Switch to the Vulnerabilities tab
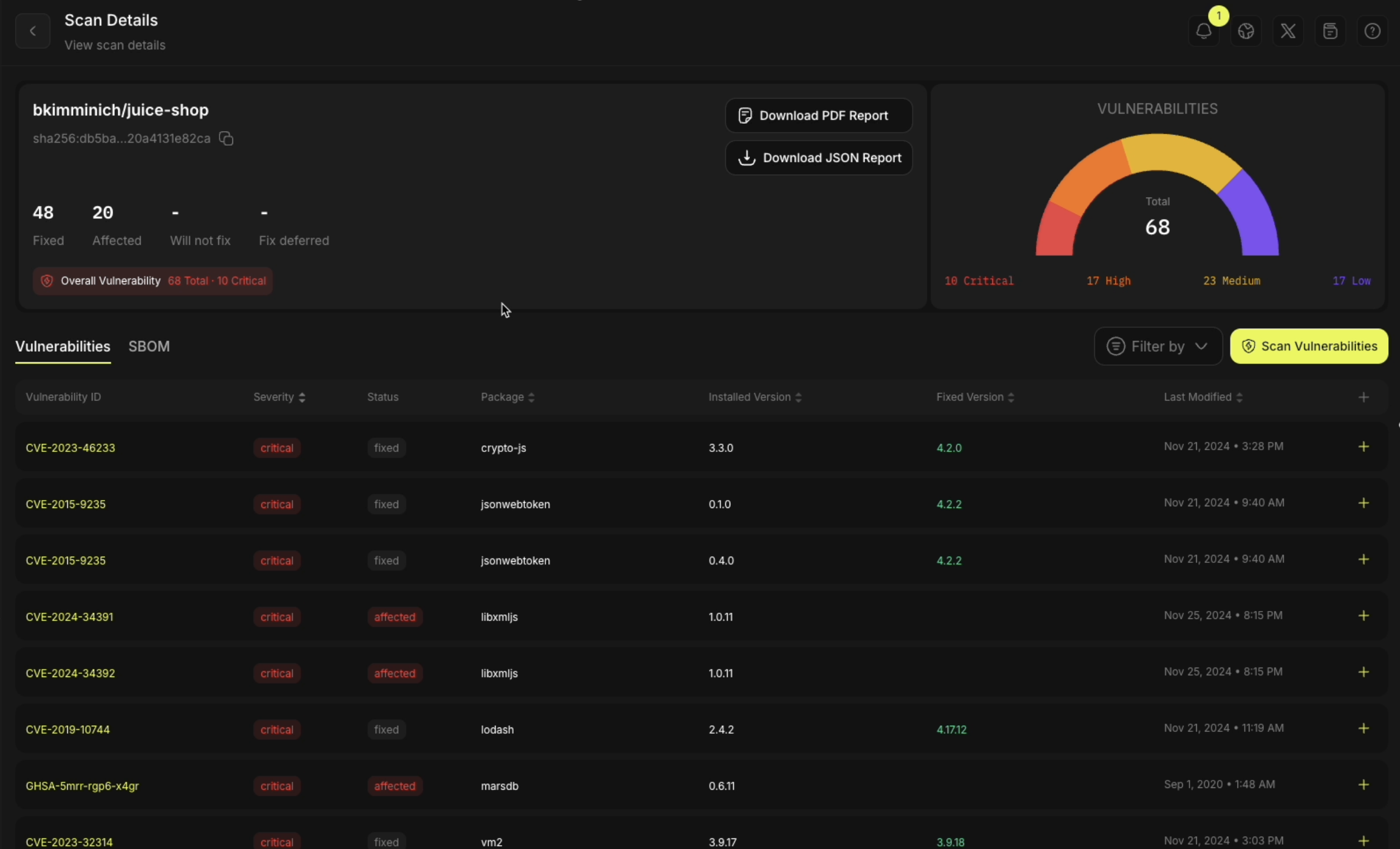The image size is (1400, 849). click(62, 346)
